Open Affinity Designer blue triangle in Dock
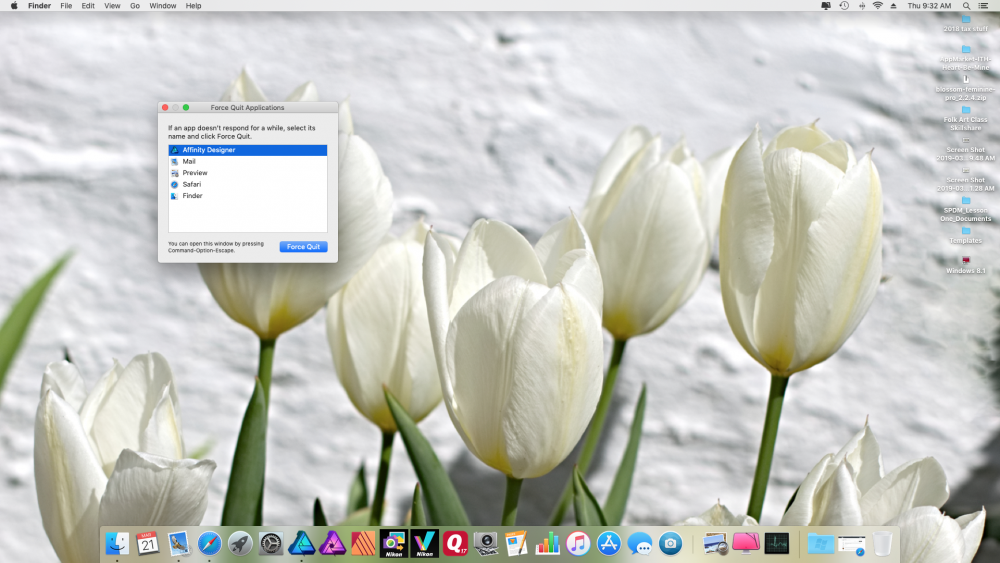Image resolution: width=1000 pixels, height=563 pixels. tap(302, 544)
